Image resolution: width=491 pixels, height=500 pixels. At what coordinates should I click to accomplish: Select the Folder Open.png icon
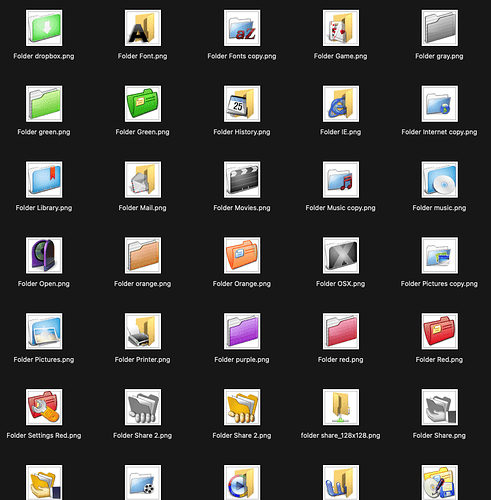pyautogui.click(x=44, y=255)
